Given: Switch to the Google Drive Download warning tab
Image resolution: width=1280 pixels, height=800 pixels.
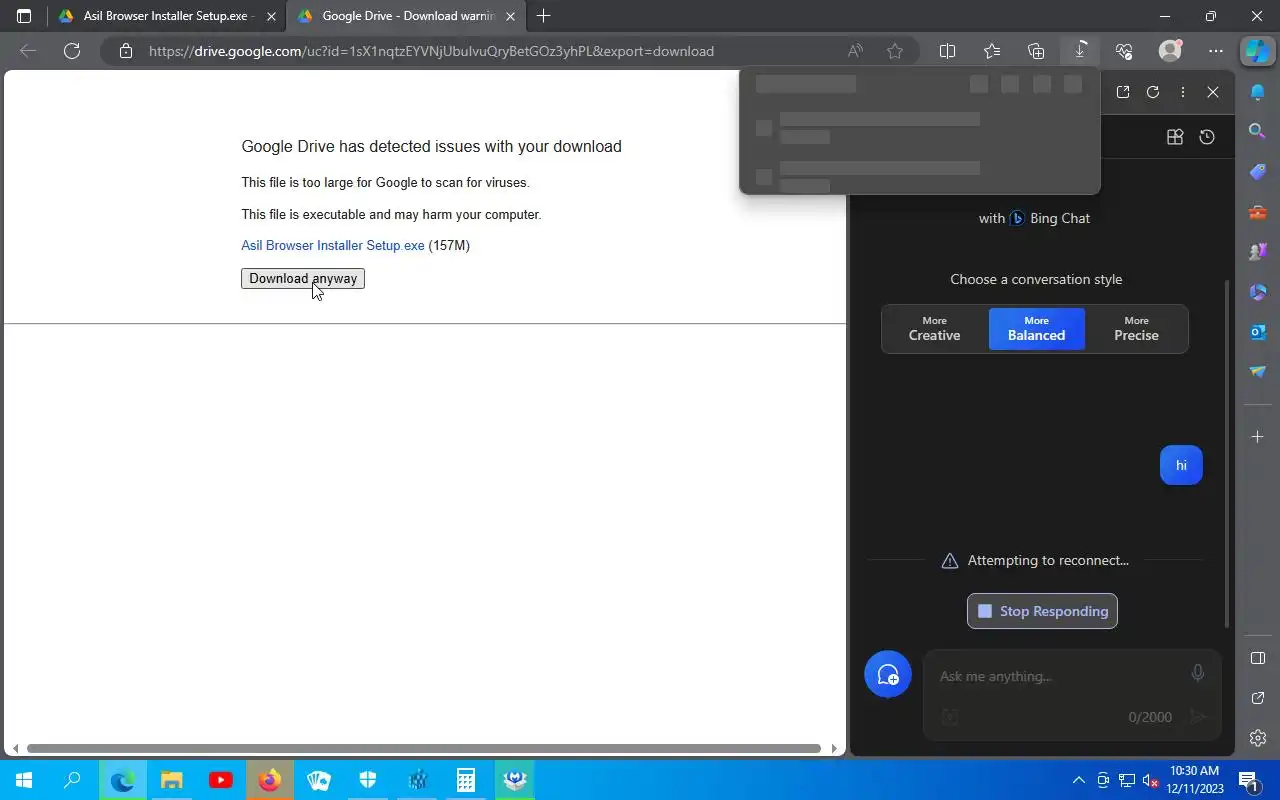Looking at the screenshot, I should (406, 16).
